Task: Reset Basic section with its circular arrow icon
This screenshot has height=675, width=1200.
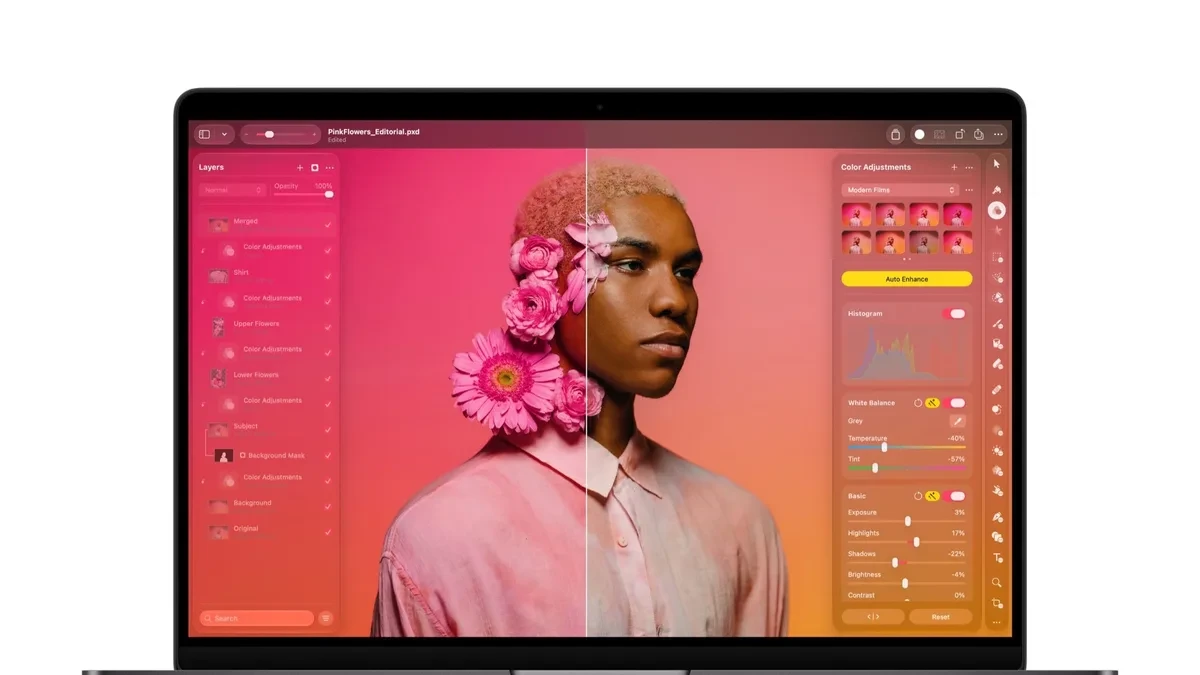Action: click(x=918, y=496)
